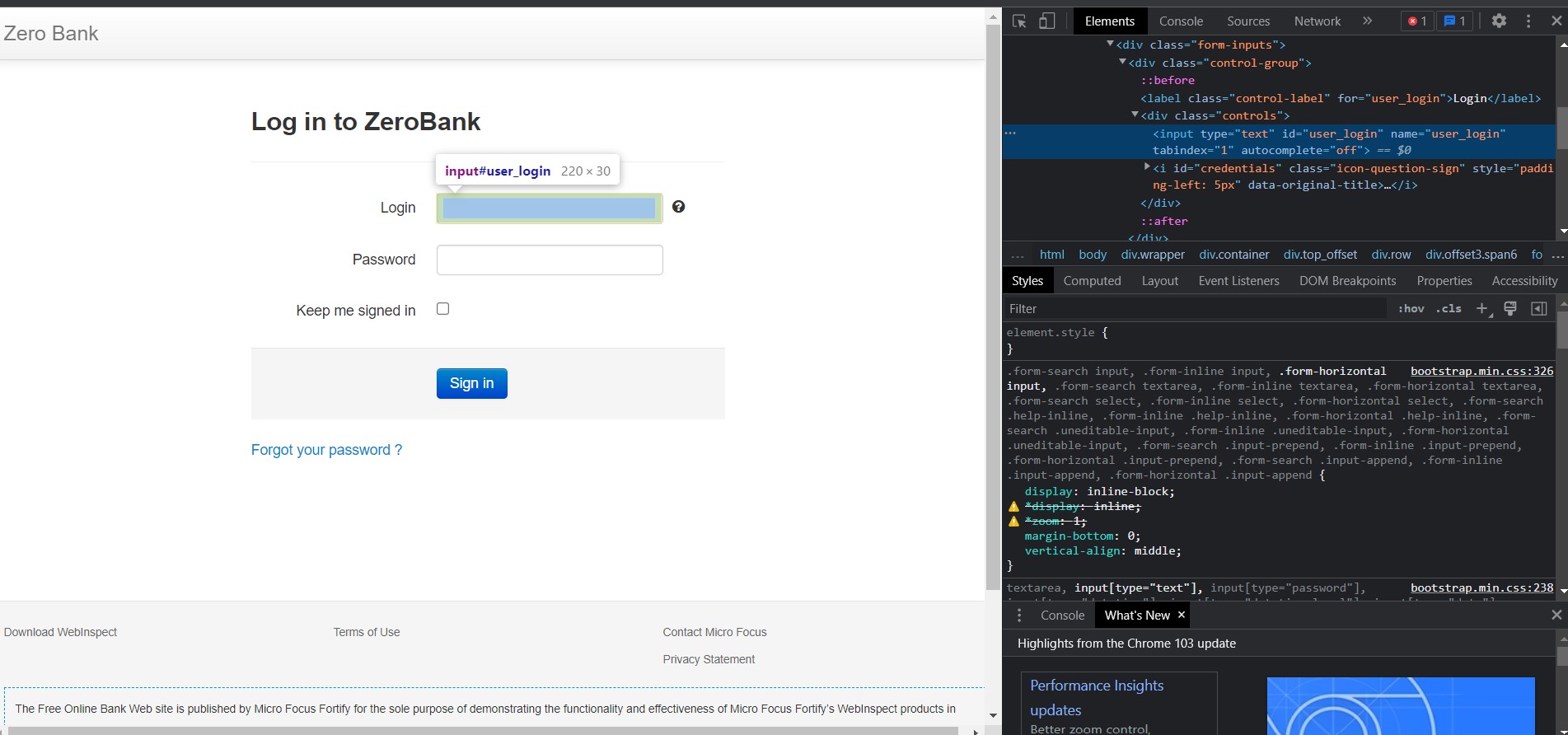This screenshot has height=735, width=1568.
Task: Select the ::before pseudo-element row
Action: click(1168, 80)
